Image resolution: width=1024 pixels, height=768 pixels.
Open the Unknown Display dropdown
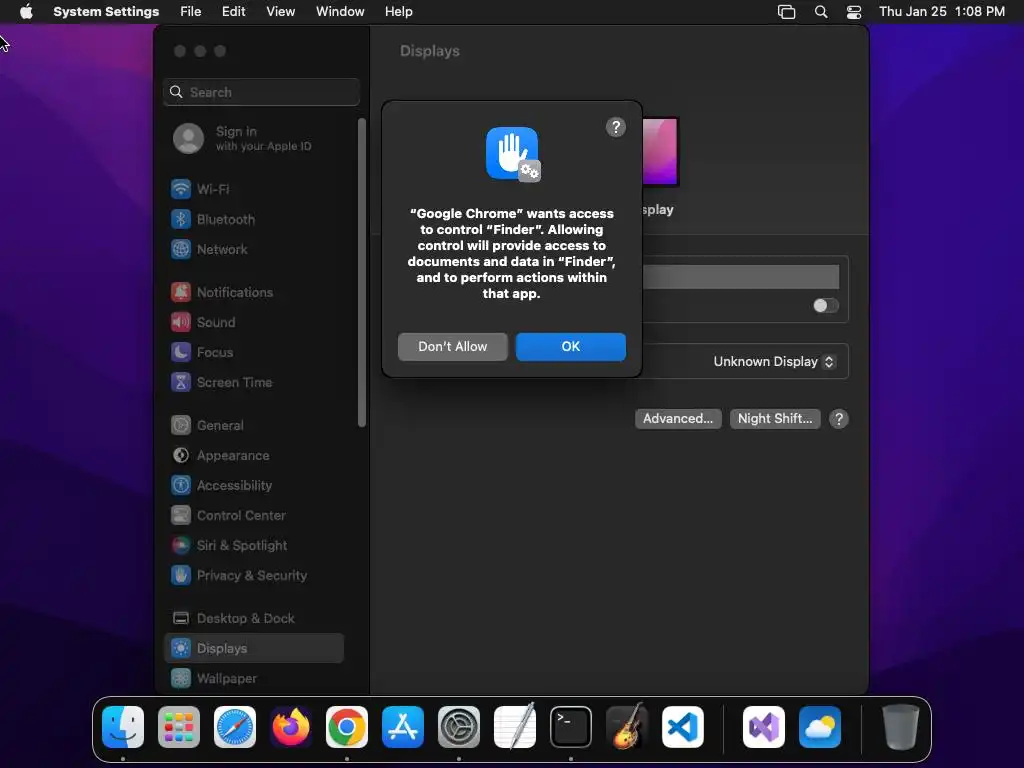(774, 362)
